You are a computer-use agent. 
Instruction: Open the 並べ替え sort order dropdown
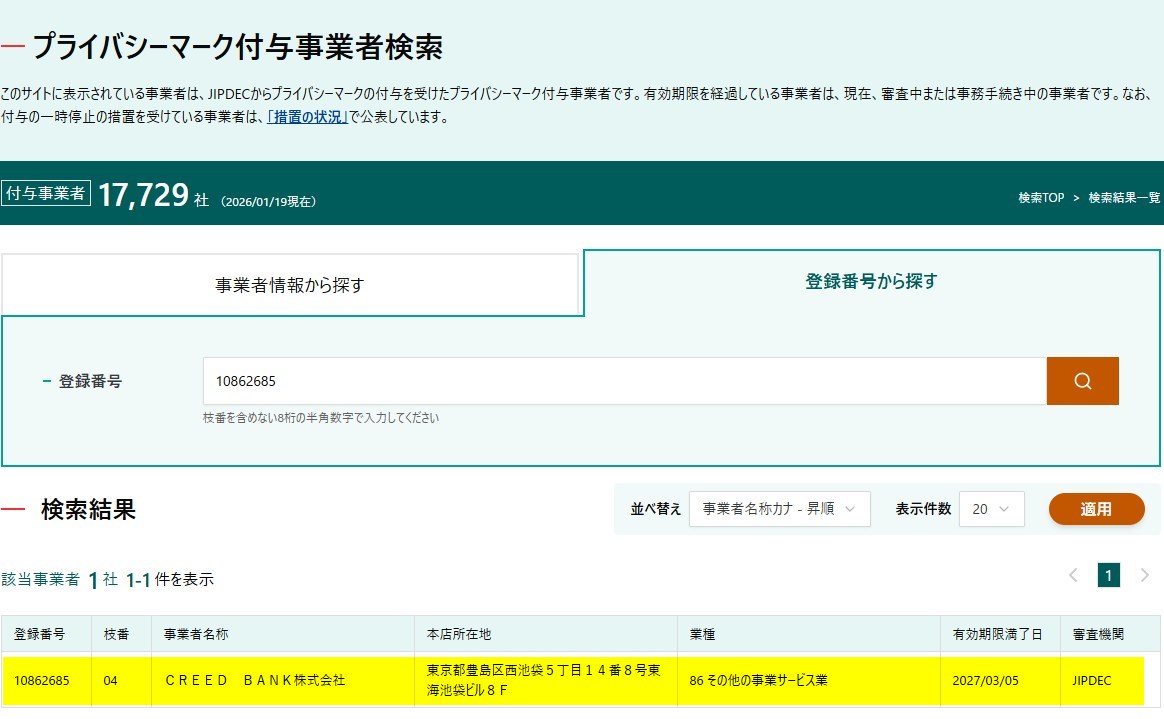(779, 509)
